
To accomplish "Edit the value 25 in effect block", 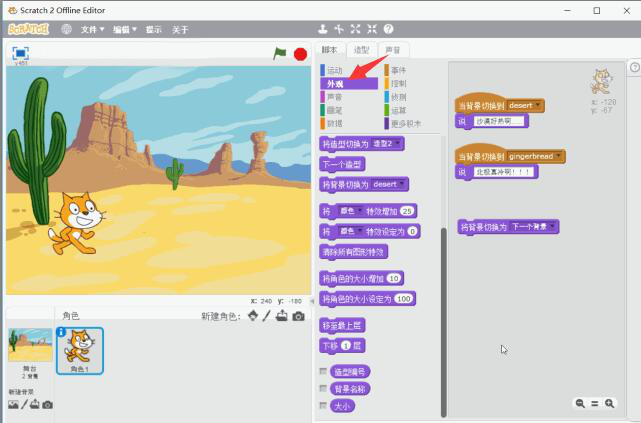I will tap(407, 211).
